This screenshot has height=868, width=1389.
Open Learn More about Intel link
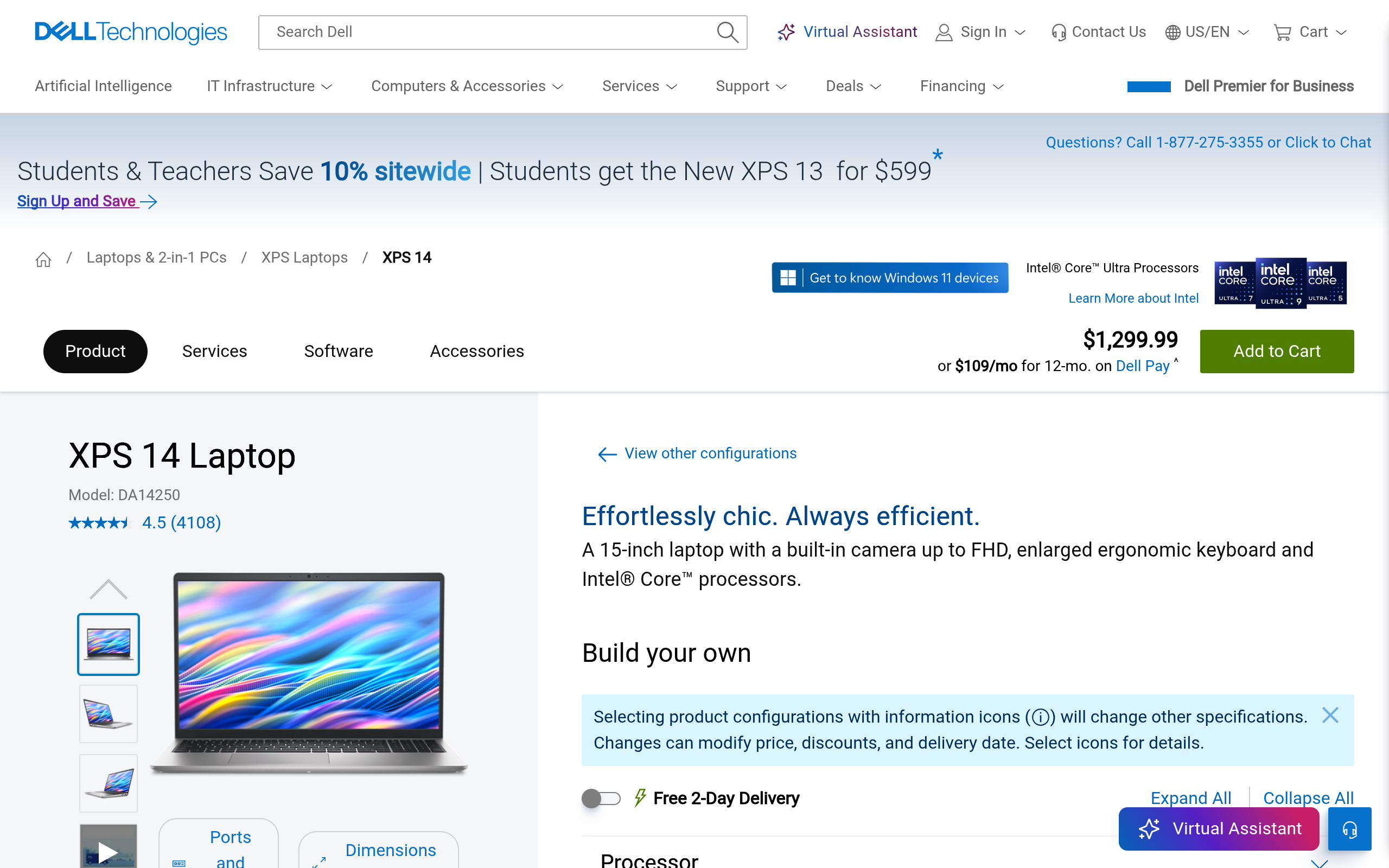click(x=1133, y=298)
